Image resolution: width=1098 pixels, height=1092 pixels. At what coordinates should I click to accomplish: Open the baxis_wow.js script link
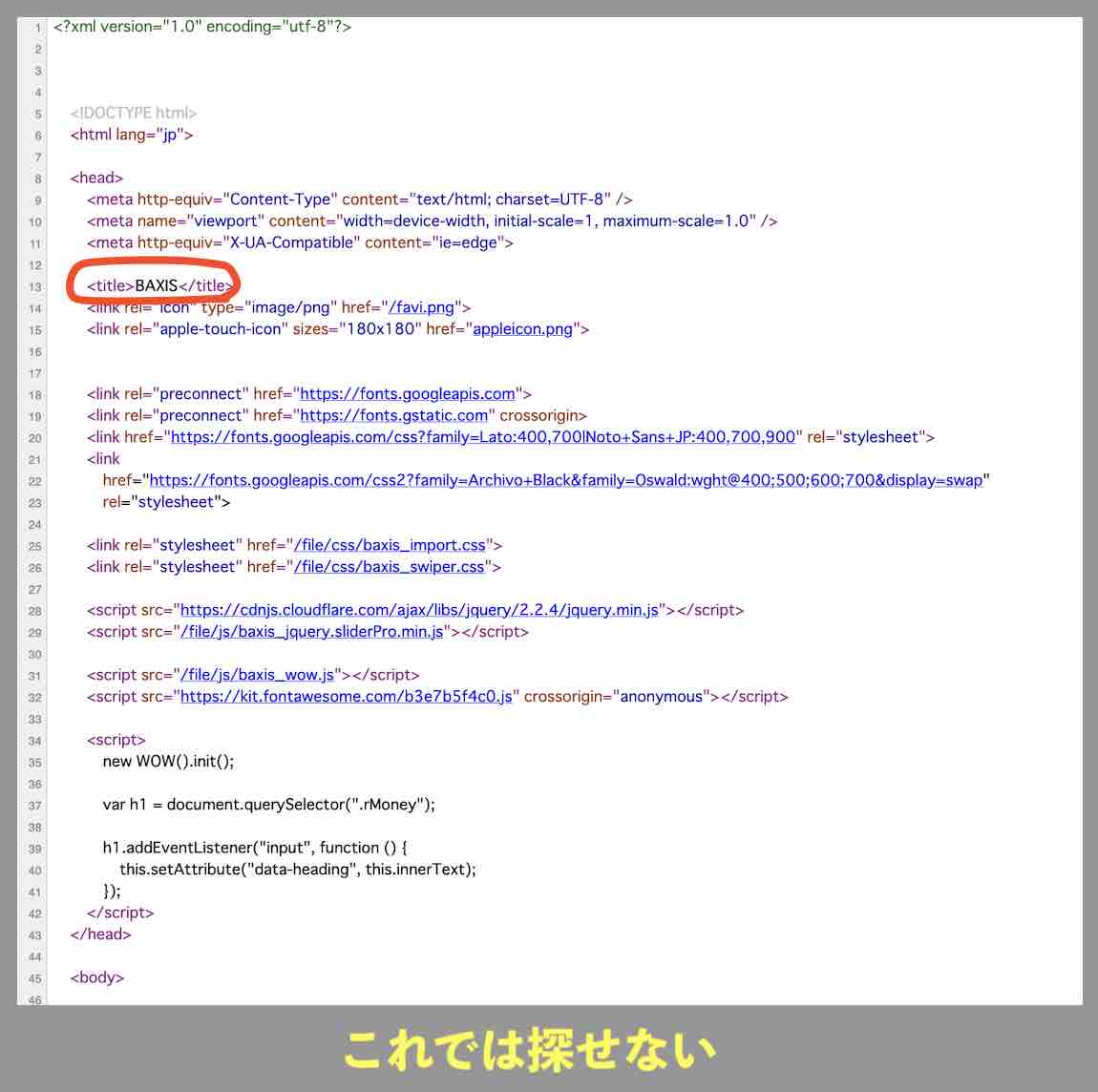coord(258,675)
